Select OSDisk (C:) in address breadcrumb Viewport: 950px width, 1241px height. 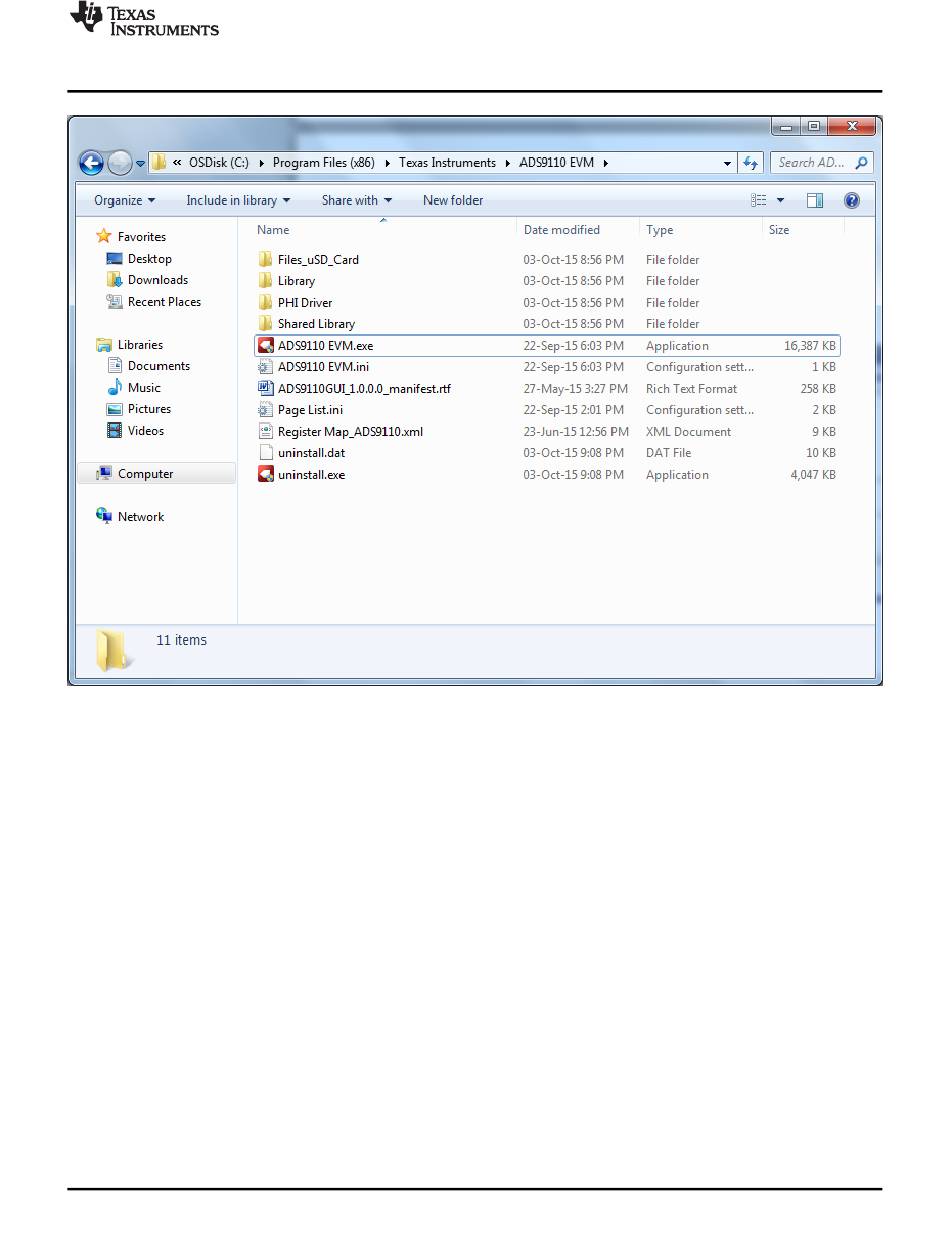point(218,163)
